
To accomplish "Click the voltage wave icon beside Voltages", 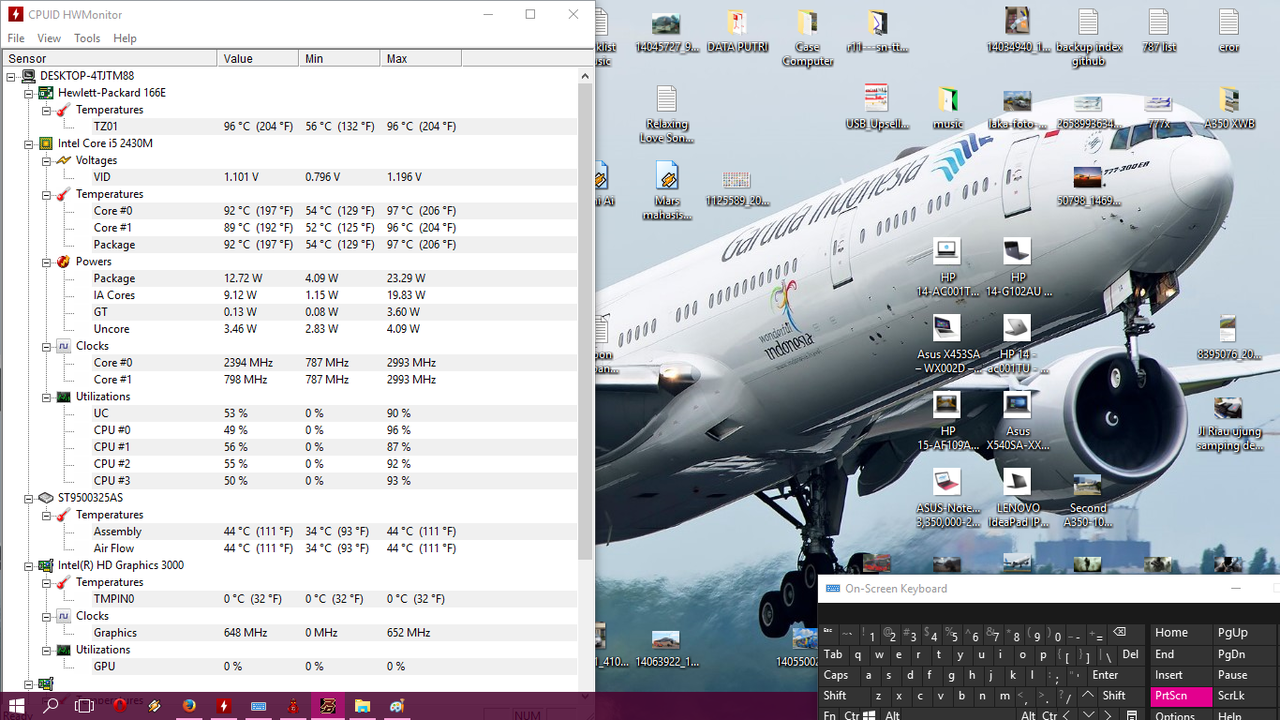I will pyautogui.click(x=63, y=160).
